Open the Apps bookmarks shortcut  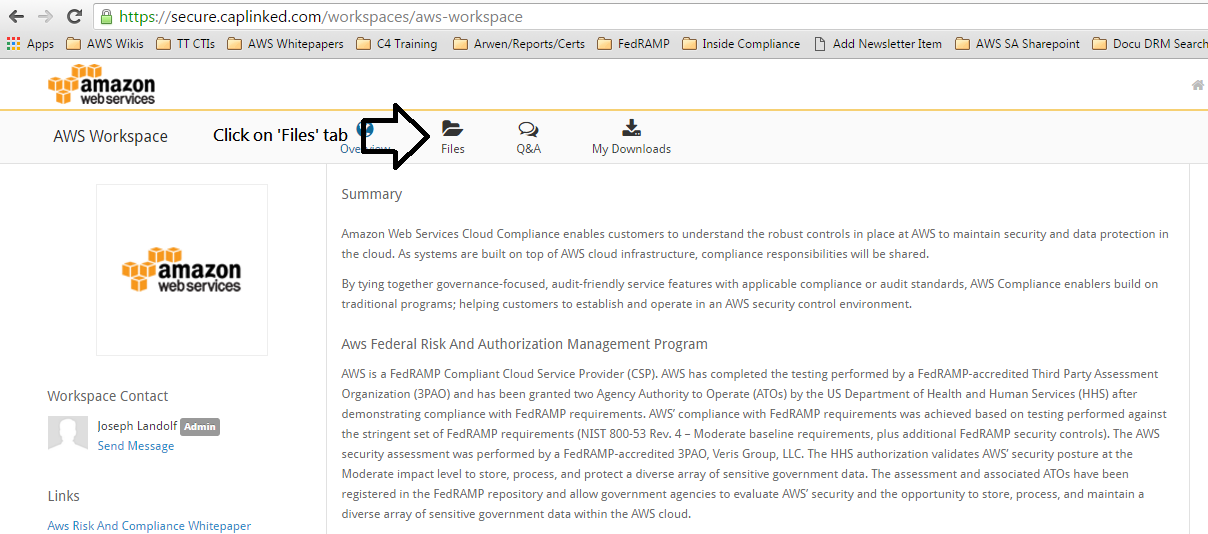30,44
